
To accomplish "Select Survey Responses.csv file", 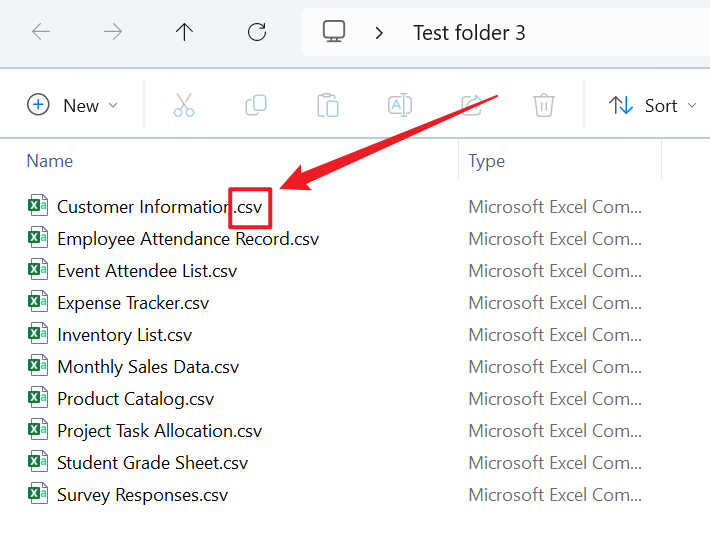I will [x=142, y=495].
